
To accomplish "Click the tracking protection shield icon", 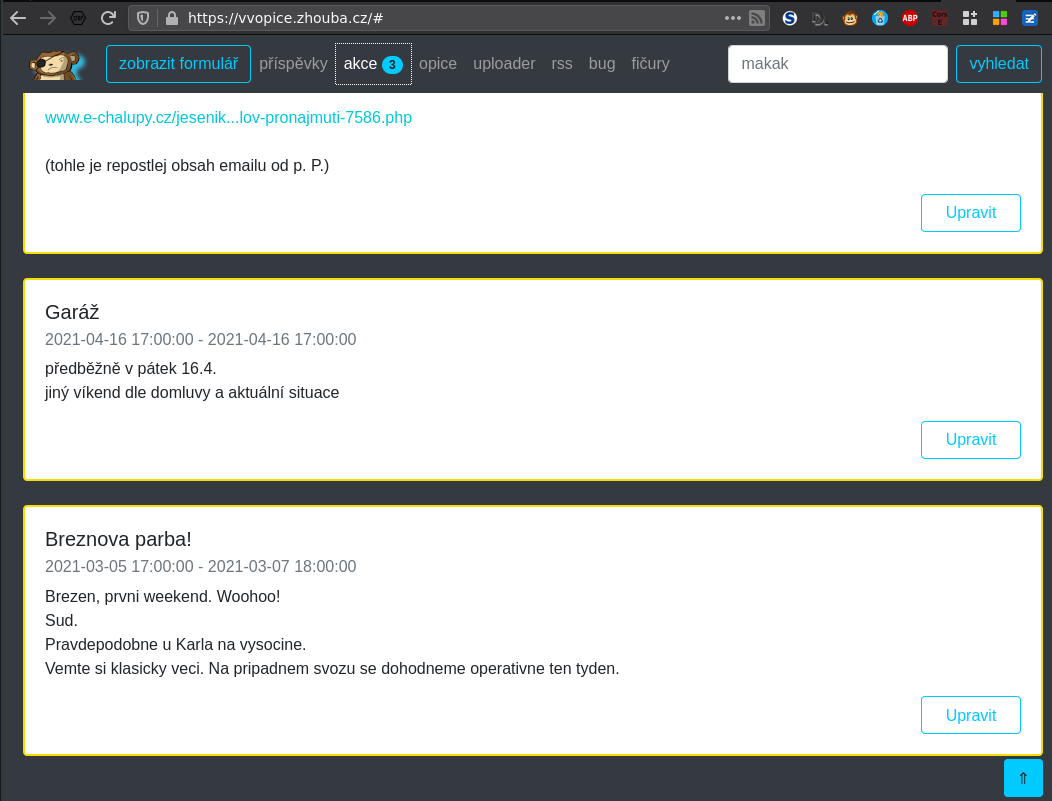I will coord(143,18).
